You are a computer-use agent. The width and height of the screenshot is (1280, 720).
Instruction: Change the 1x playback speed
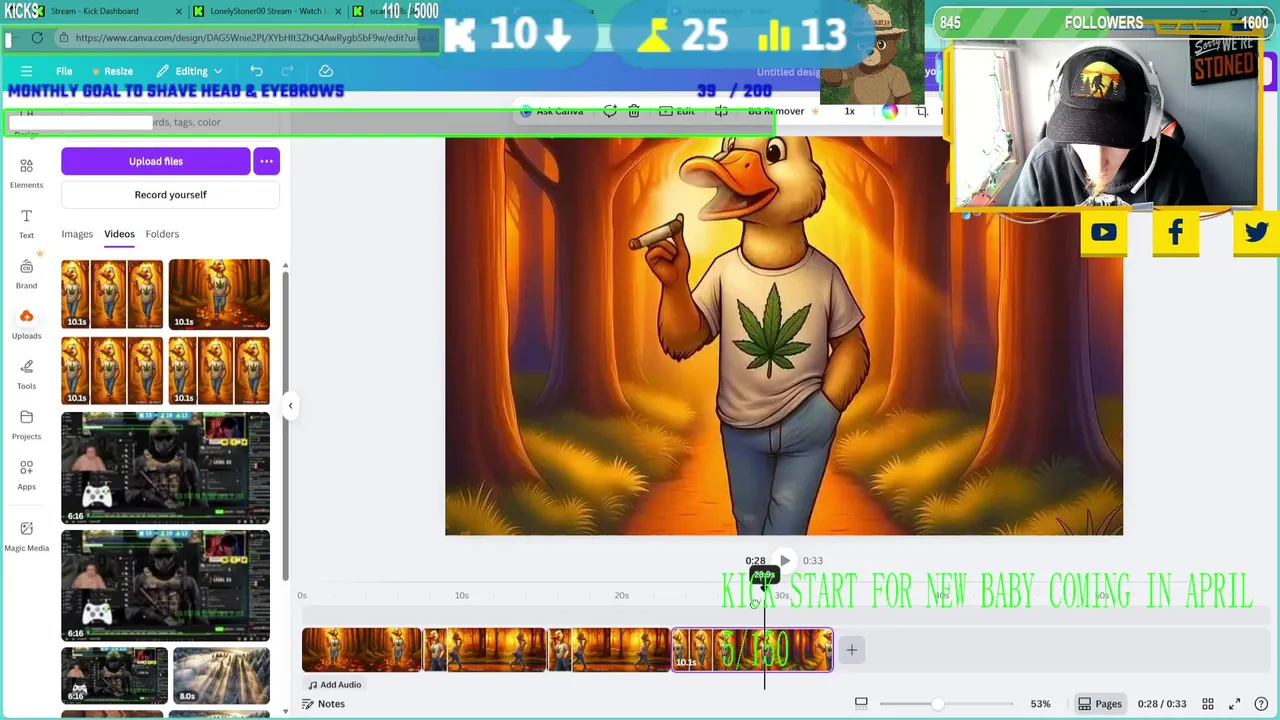click(x=849, y=111)
